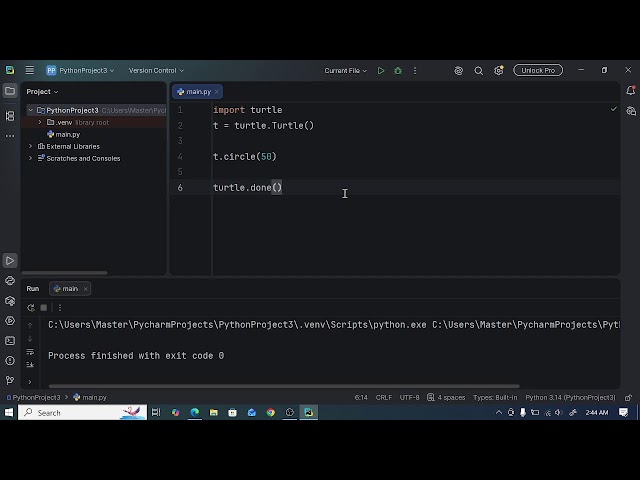Click the Windows taskbar Search box
The height and width of the screenshot is (480, 640).
click(82, 412)
